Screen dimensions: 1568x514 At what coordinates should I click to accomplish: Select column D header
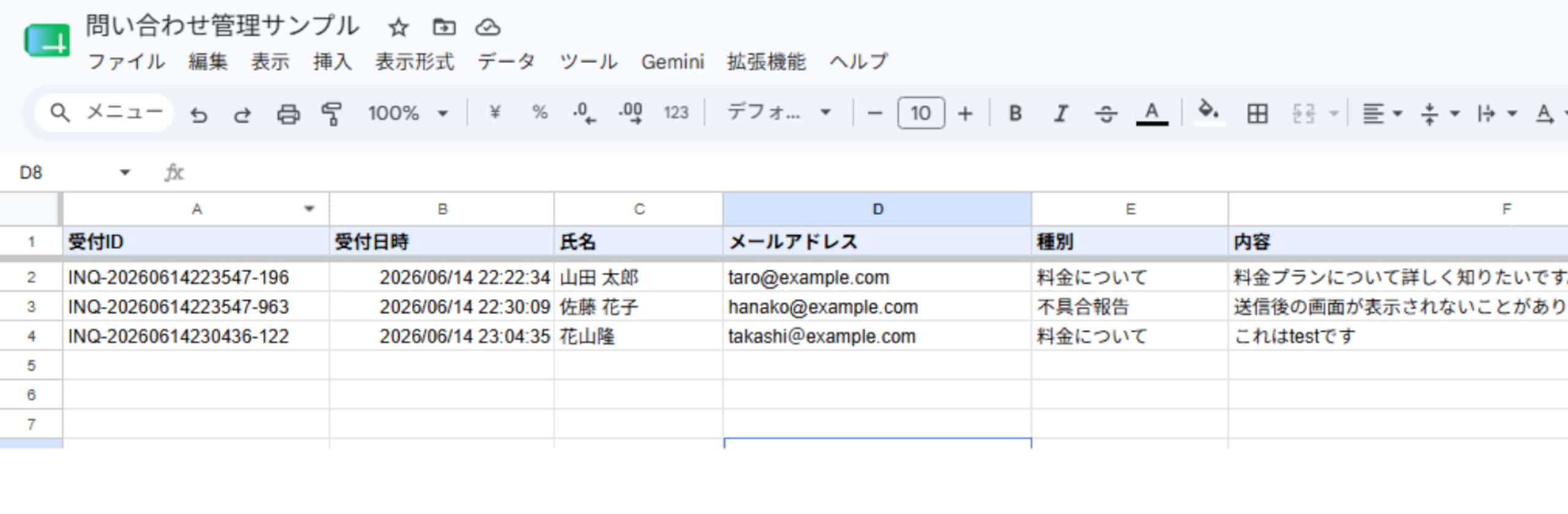(878, 209)
